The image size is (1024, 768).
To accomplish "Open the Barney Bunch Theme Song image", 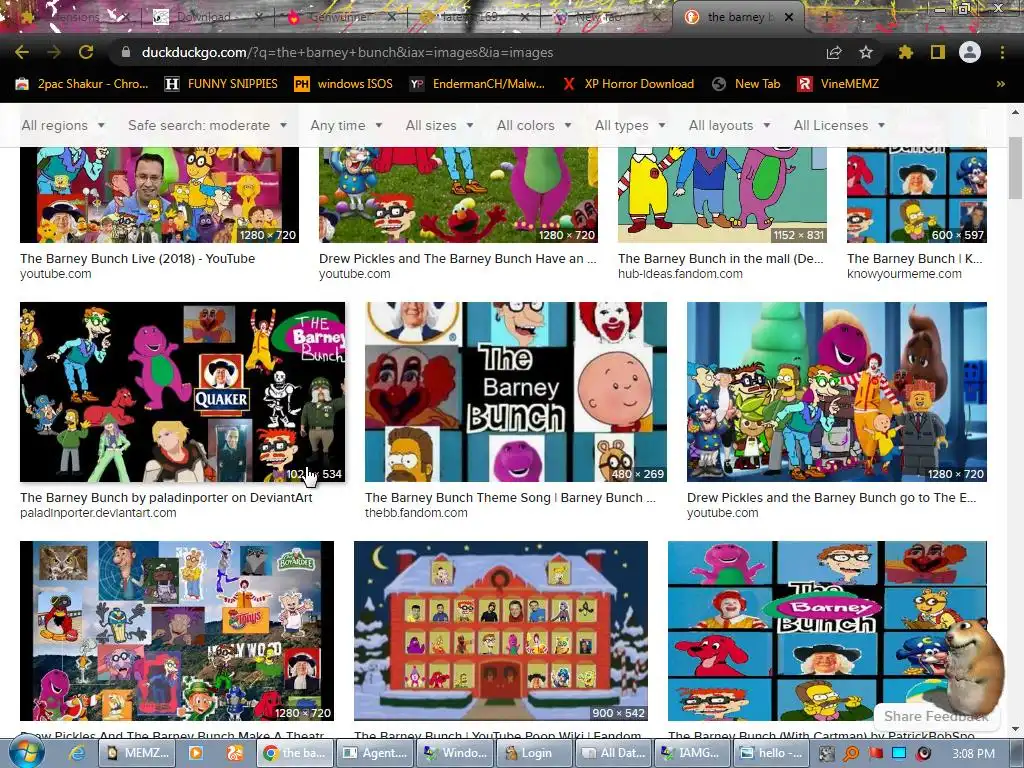I will [x=516, y=392].
